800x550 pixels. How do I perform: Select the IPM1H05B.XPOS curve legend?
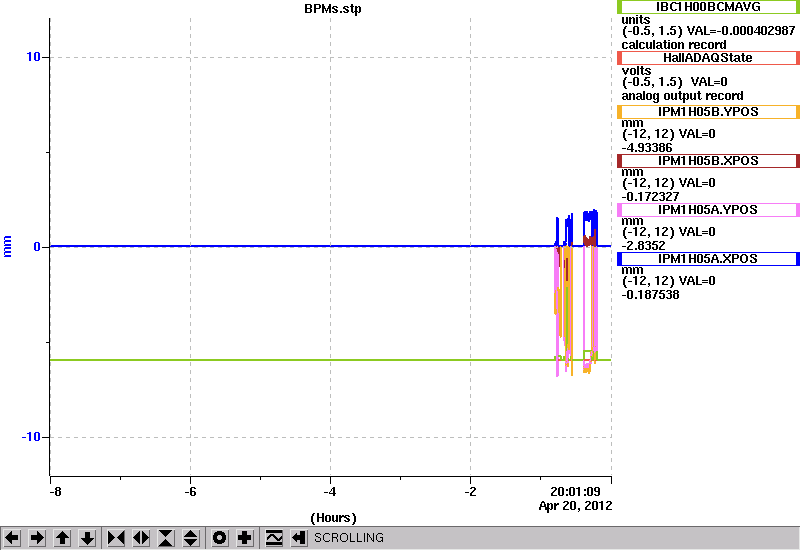click(708, 161)
